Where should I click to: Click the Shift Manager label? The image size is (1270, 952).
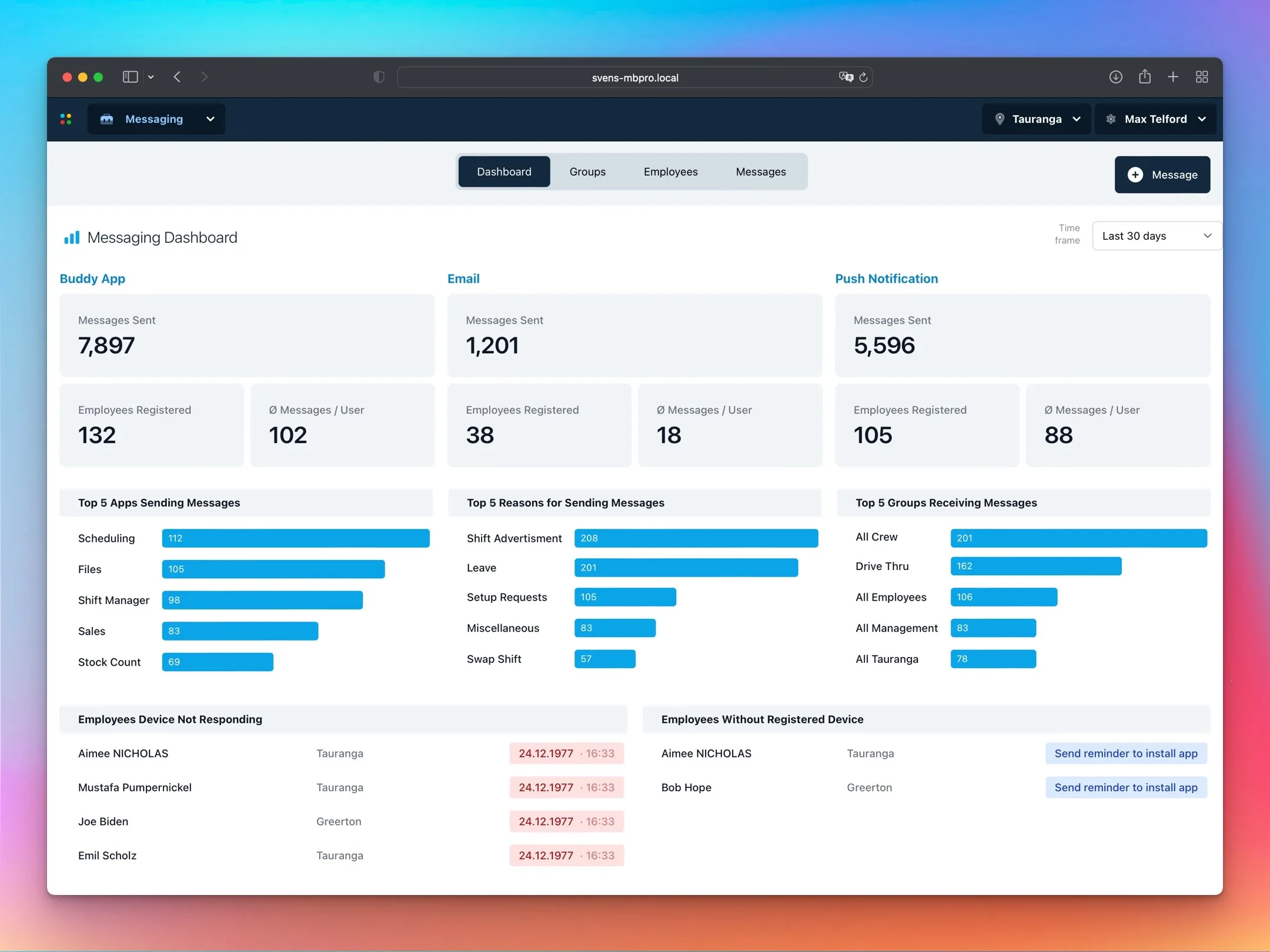(113, 600)
